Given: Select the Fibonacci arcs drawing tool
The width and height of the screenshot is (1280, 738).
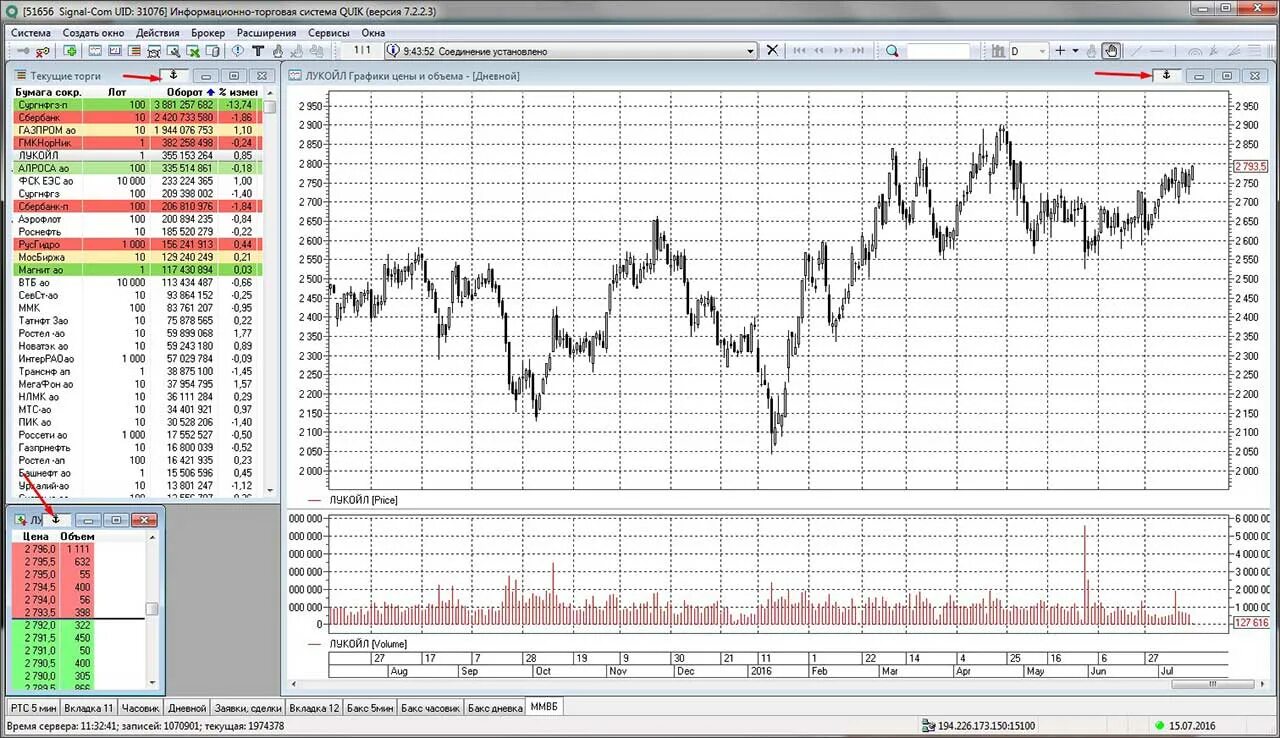Looking at the screenshot, I should coord(1194,50).
